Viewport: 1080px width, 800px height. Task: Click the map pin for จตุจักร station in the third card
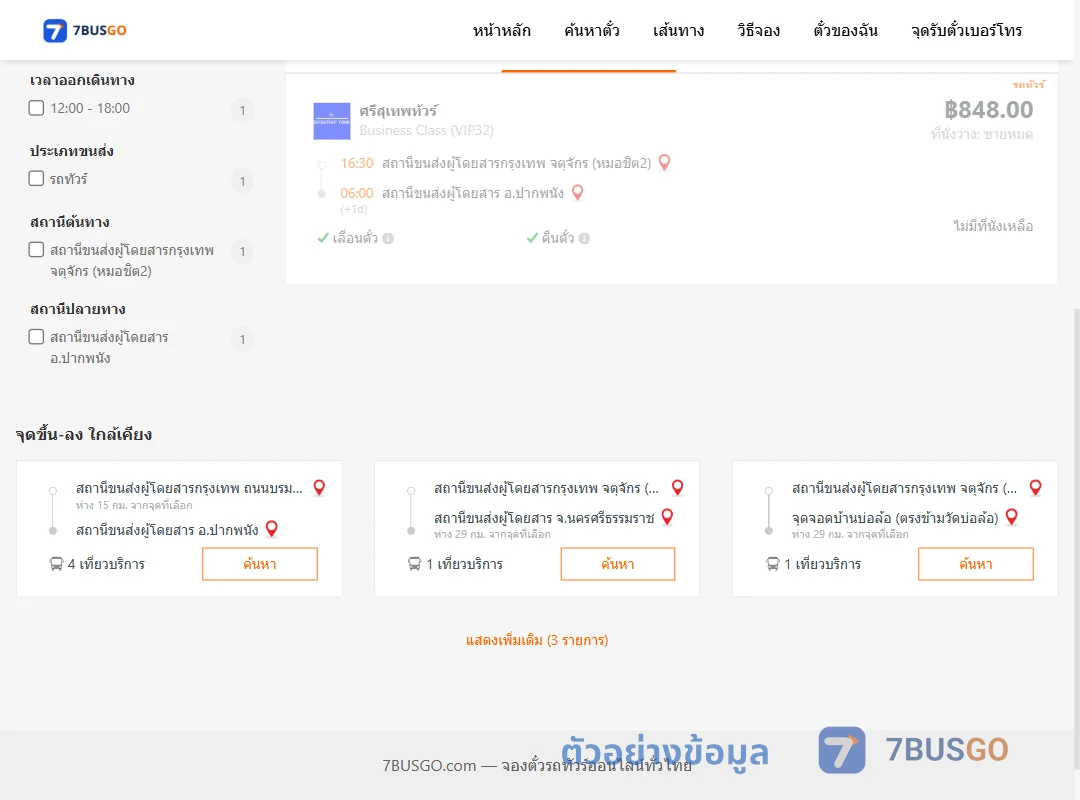(1035, 488)
